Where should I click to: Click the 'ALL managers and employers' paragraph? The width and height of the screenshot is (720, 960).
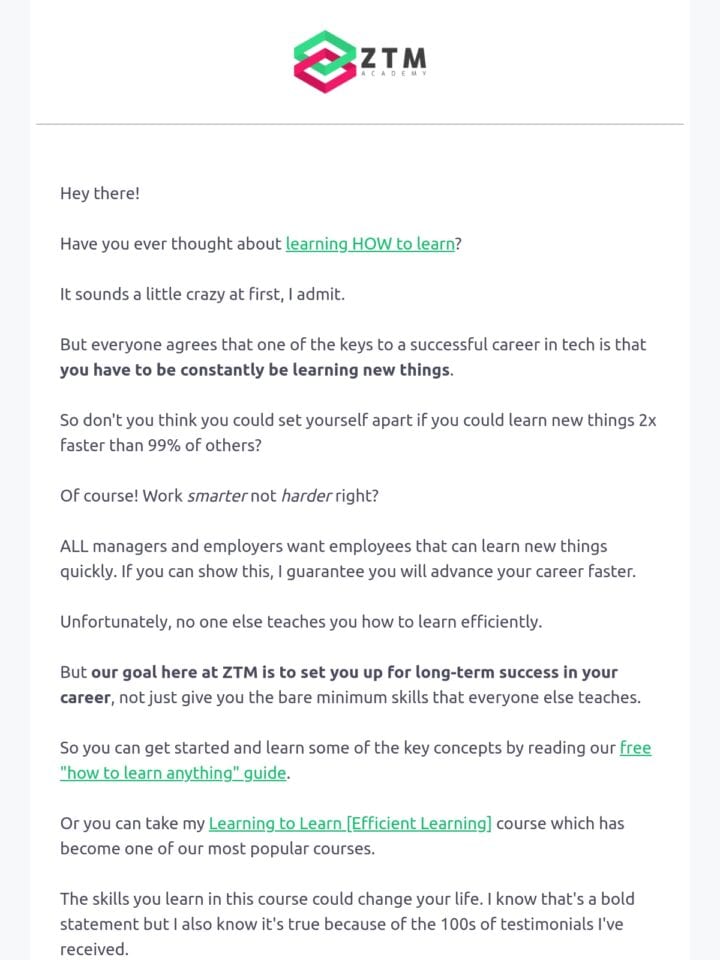pyautogui.click(x=348, y=559)
